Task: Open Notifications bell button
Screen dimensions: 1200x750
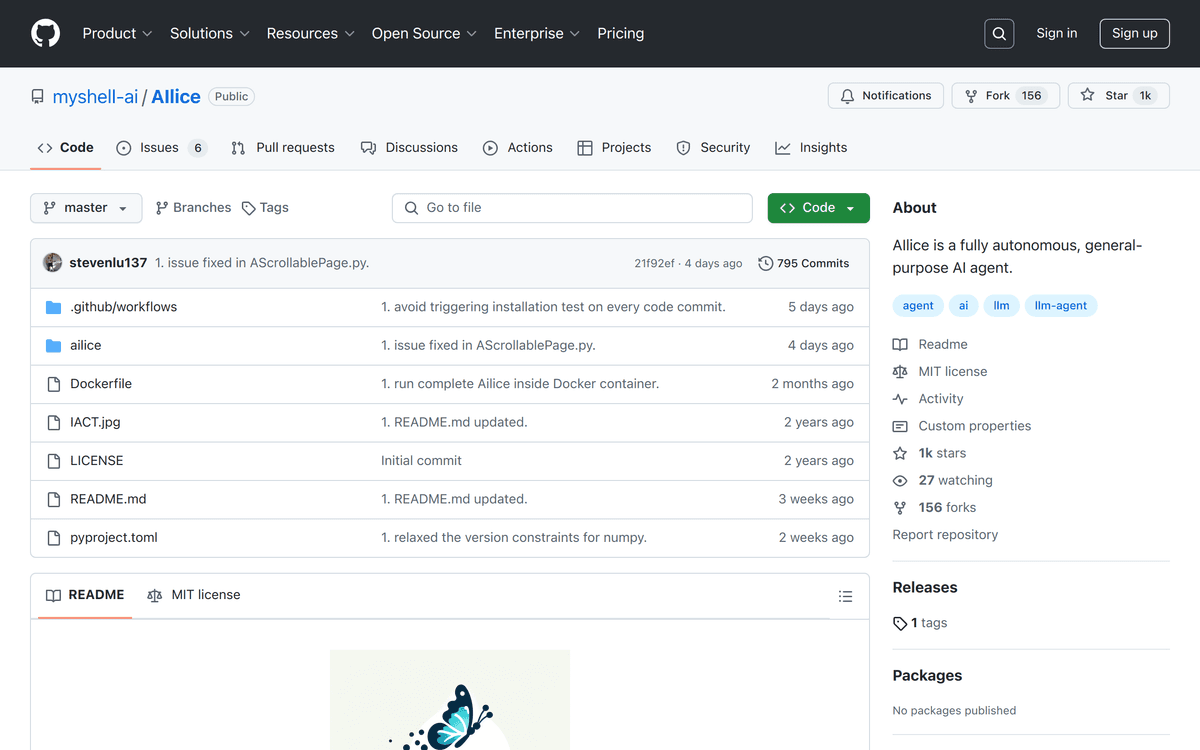Action: (x=885, y=96)
